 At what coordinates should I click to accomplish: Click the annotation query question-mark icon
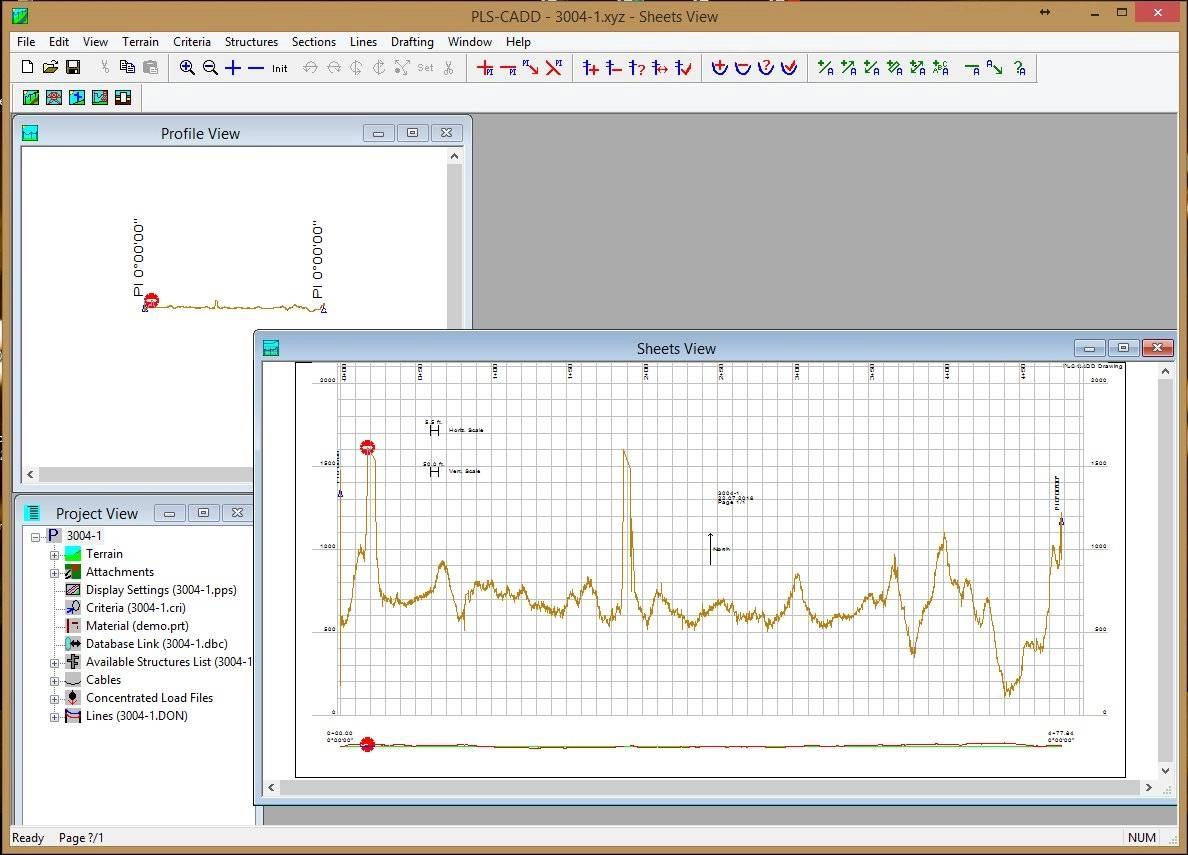1020,67
